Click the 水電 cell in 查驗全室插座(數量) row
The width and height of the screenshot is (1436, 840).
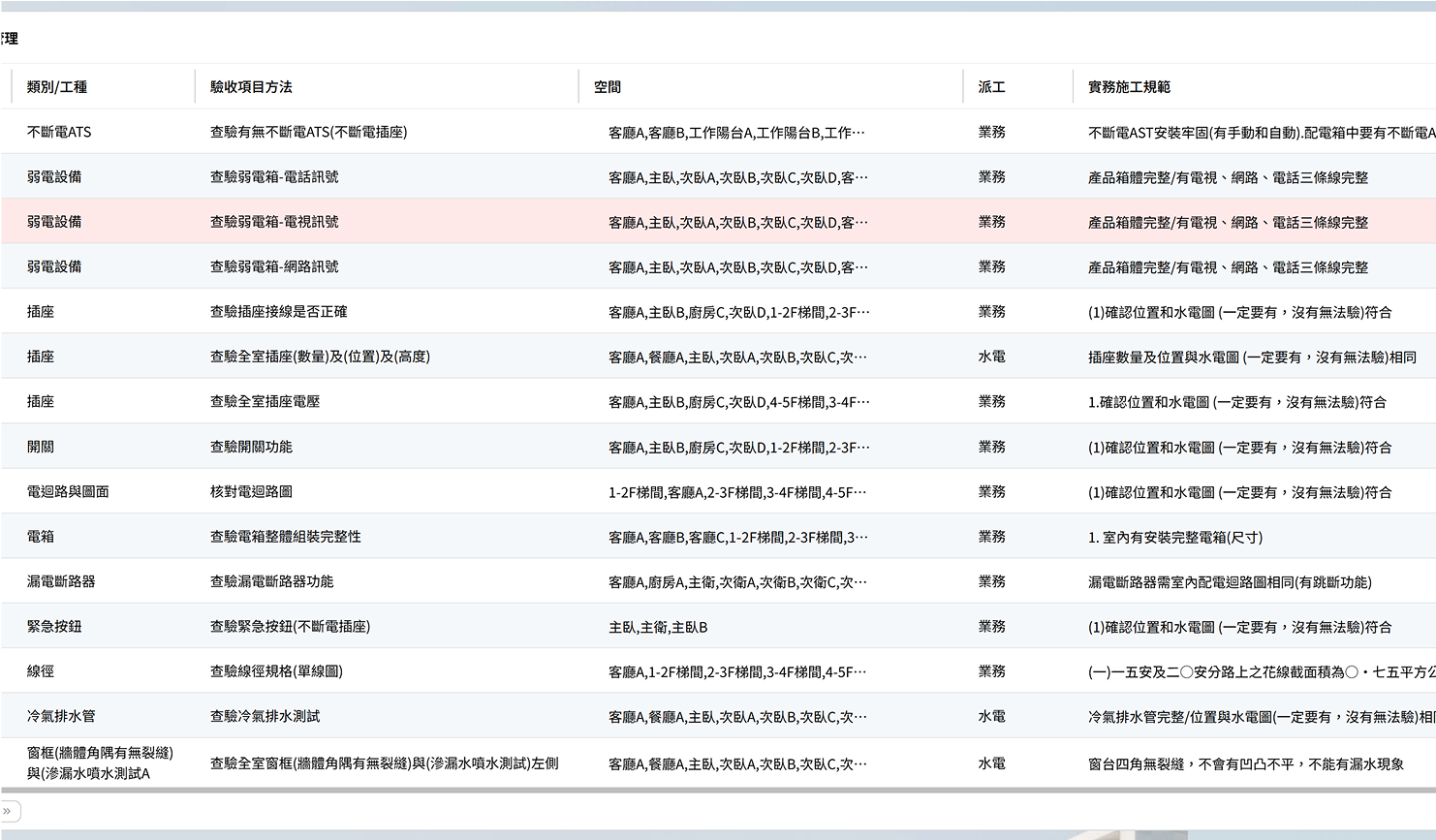click(991, 357)
